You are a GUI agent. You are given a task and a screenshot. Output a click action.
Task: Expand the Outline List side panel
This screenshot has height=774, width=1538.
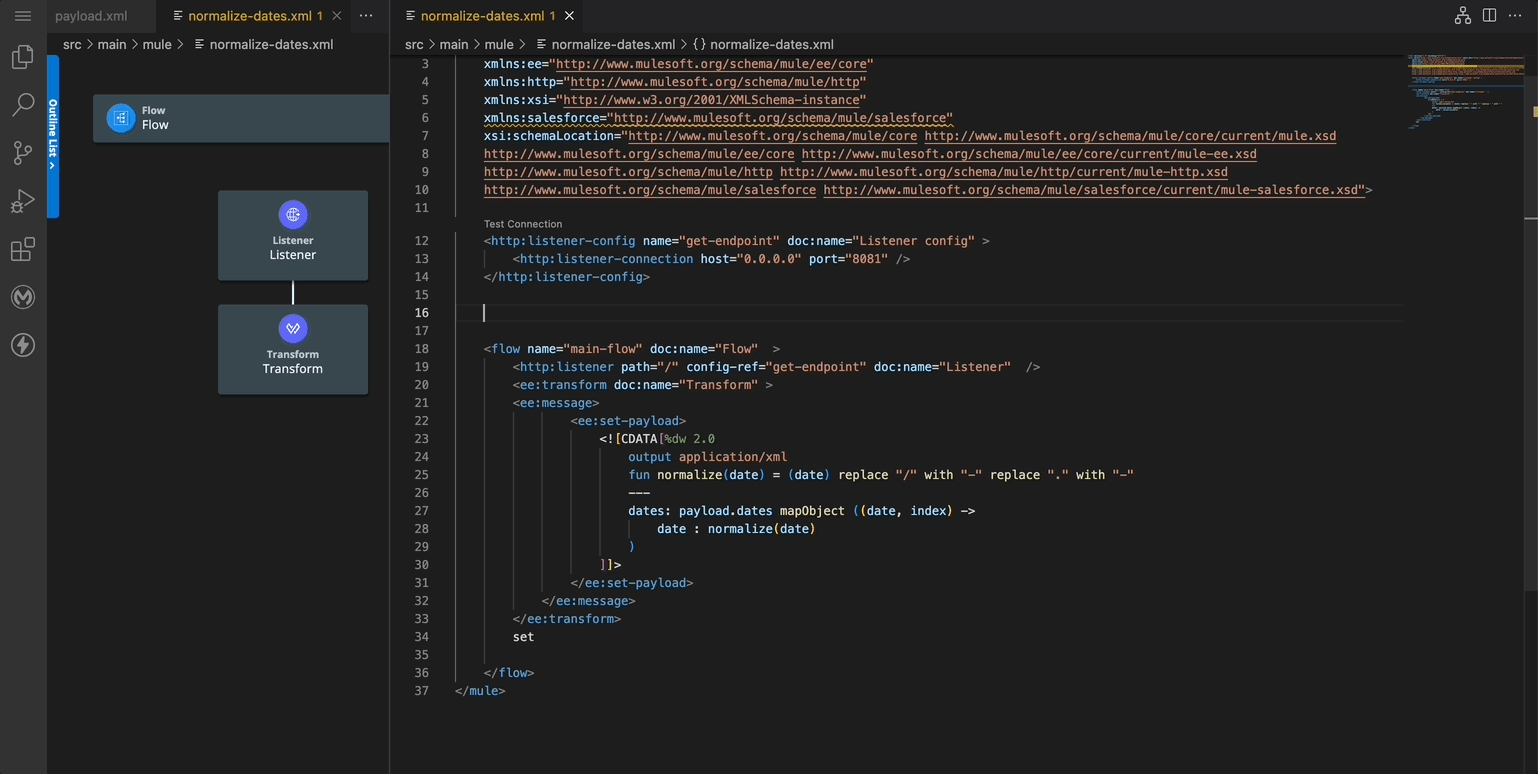click(x=53, y=136)
